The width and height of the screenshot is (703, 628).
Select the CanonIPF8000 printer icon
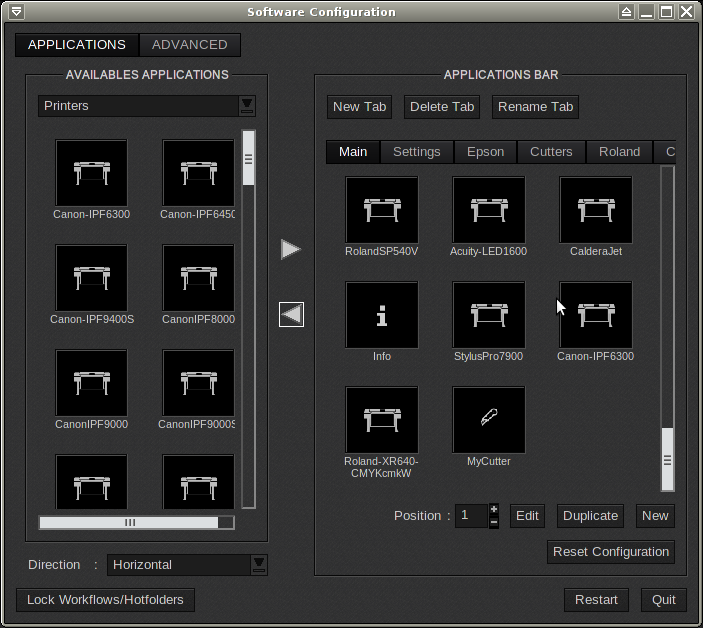(198, 277)
